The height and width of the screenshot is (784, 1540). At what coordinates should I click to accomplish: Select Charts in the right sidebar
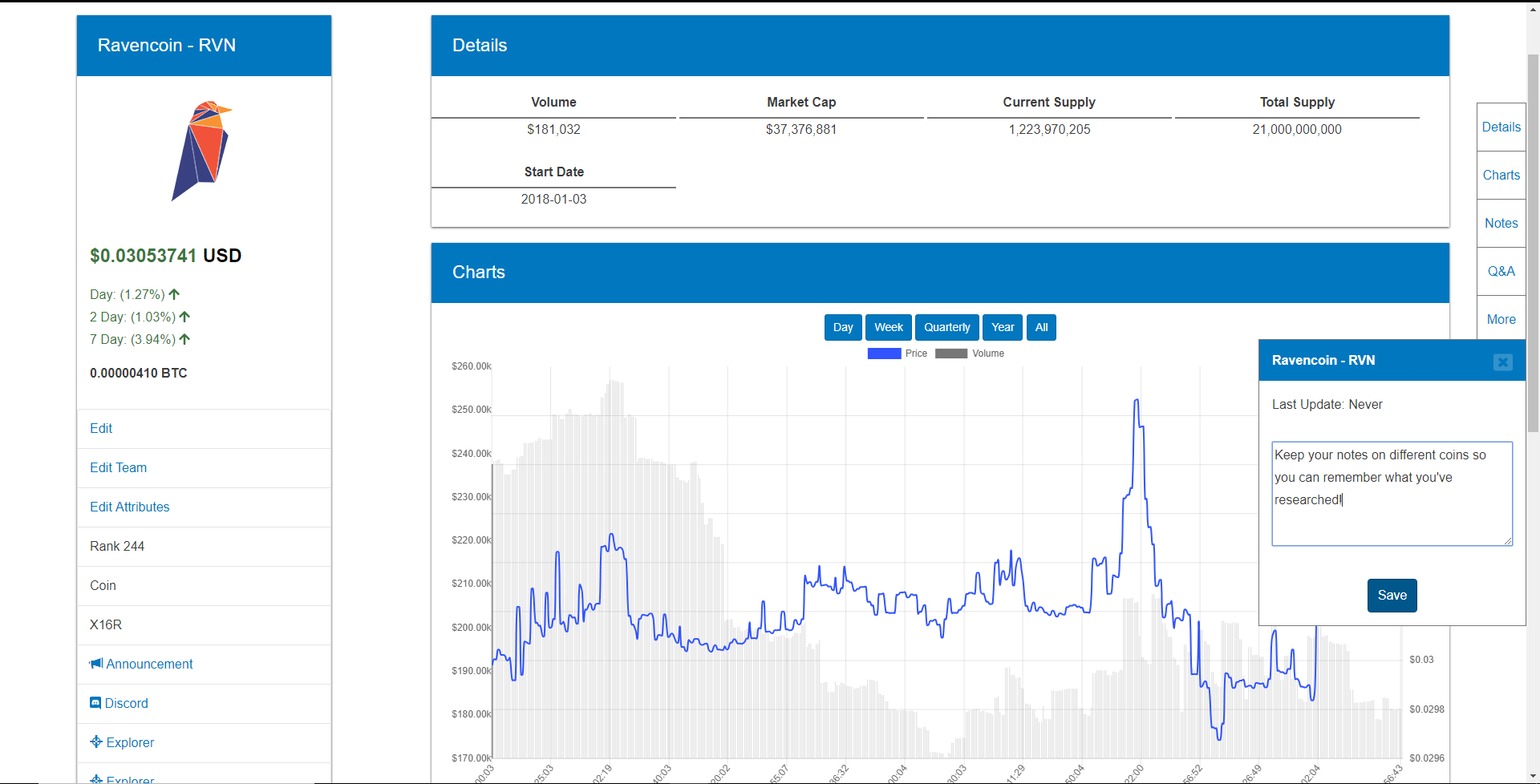[x=1501, y=175]
